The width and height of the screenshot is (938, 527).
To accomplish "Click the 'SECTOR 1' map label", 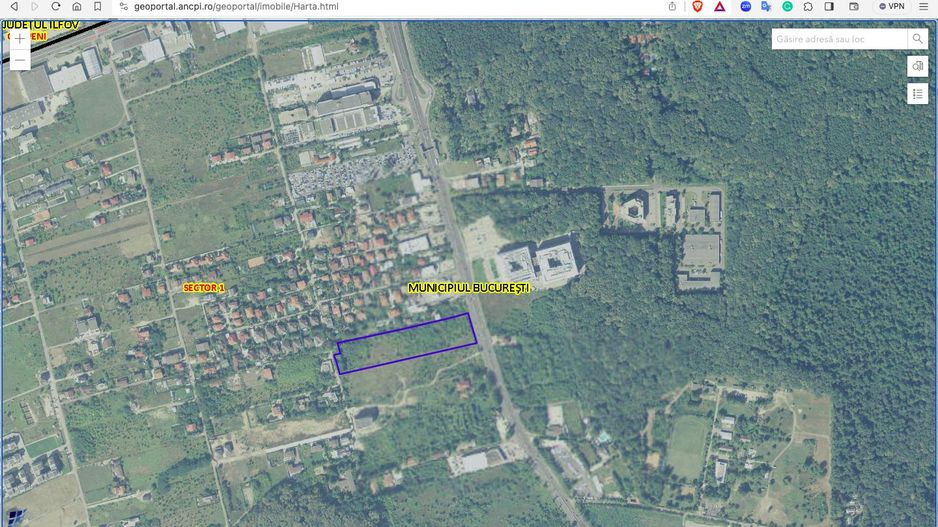I will [203, 288].
